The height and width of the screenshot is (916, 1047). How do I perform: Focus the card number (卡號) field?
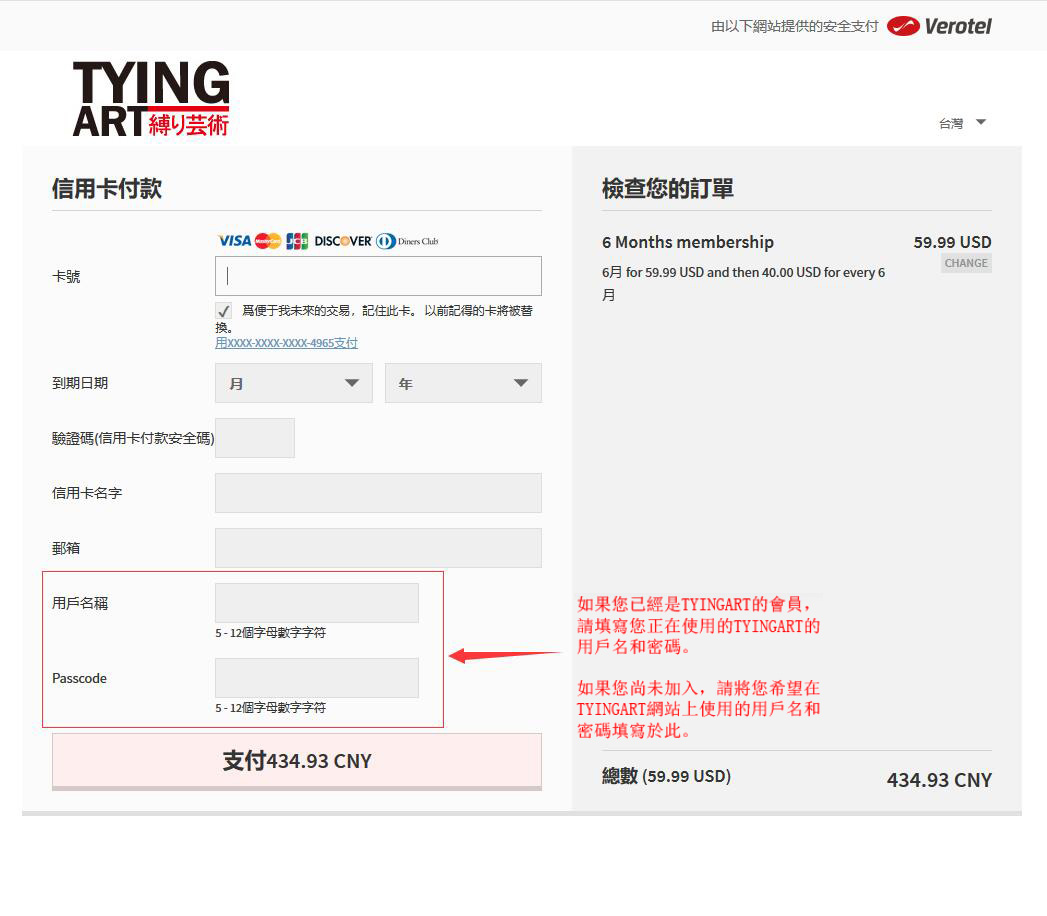379,276
